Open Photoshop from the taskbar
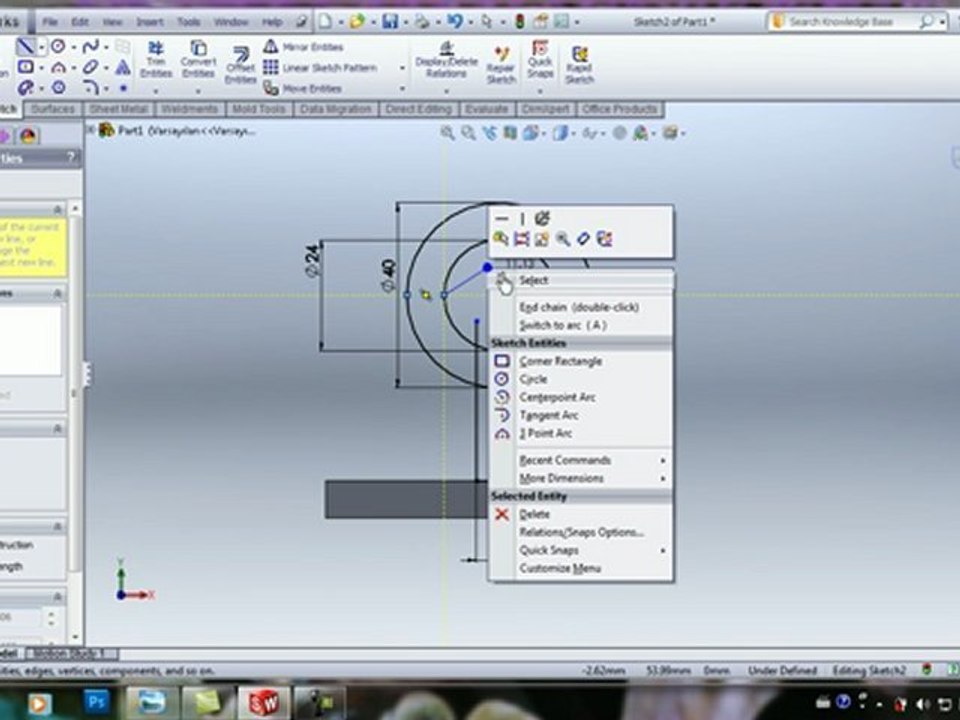Image resolution: width=960 pixels, height=720 pixels. [96, 702]
